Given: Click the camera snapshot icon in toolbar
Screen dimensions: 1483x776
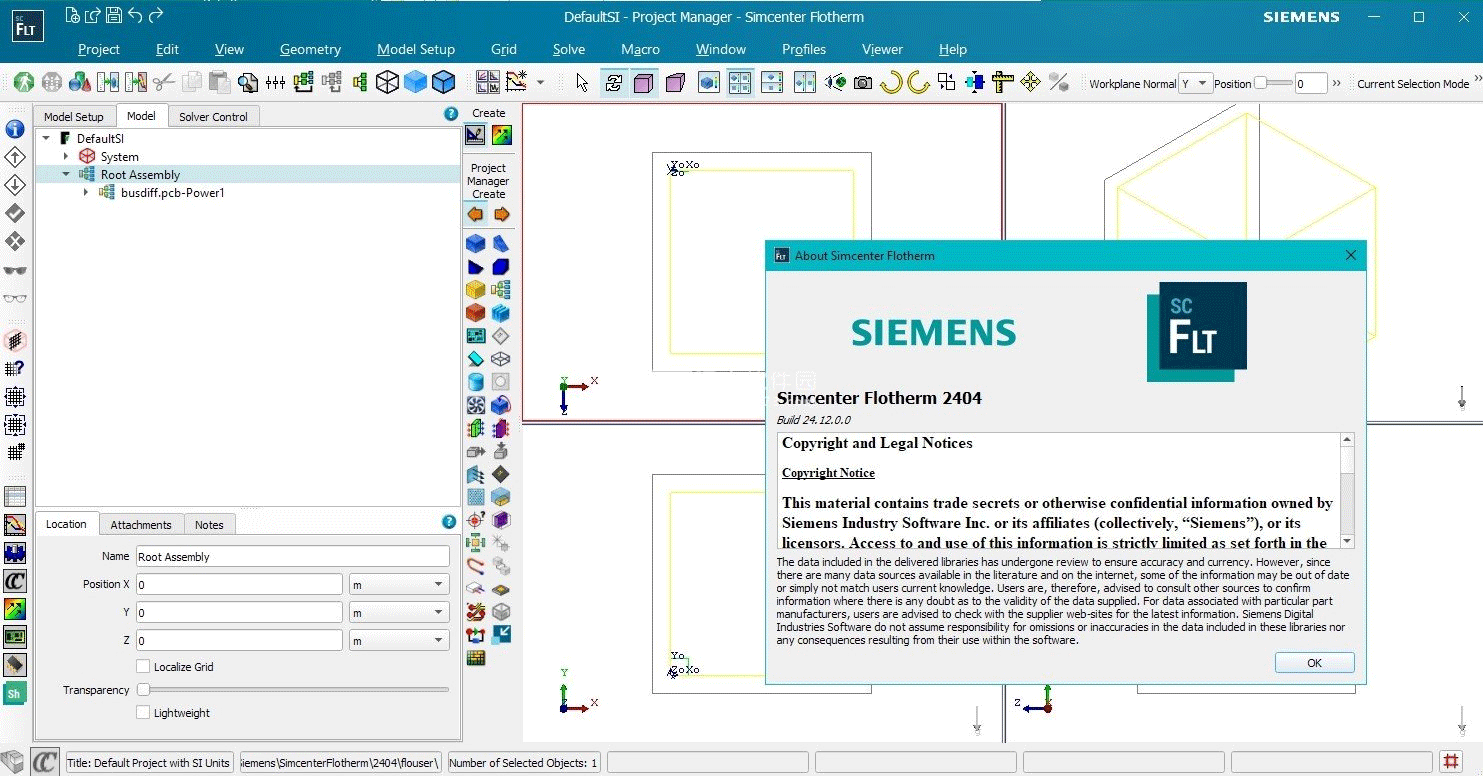Looking at the screenshot, I should pyautogui.click(x=862, y=83).
